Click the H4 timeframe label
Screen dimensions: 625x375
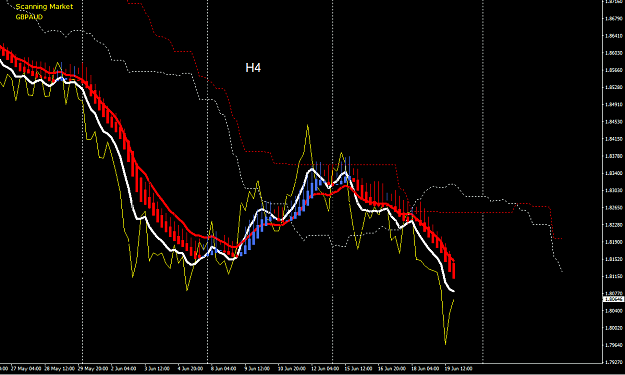[x=253, y=68]
